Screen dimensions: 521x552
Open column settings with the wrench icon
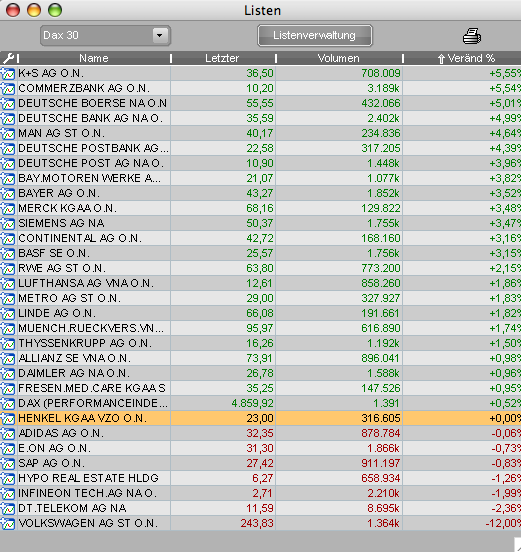[x=8, y=58]
